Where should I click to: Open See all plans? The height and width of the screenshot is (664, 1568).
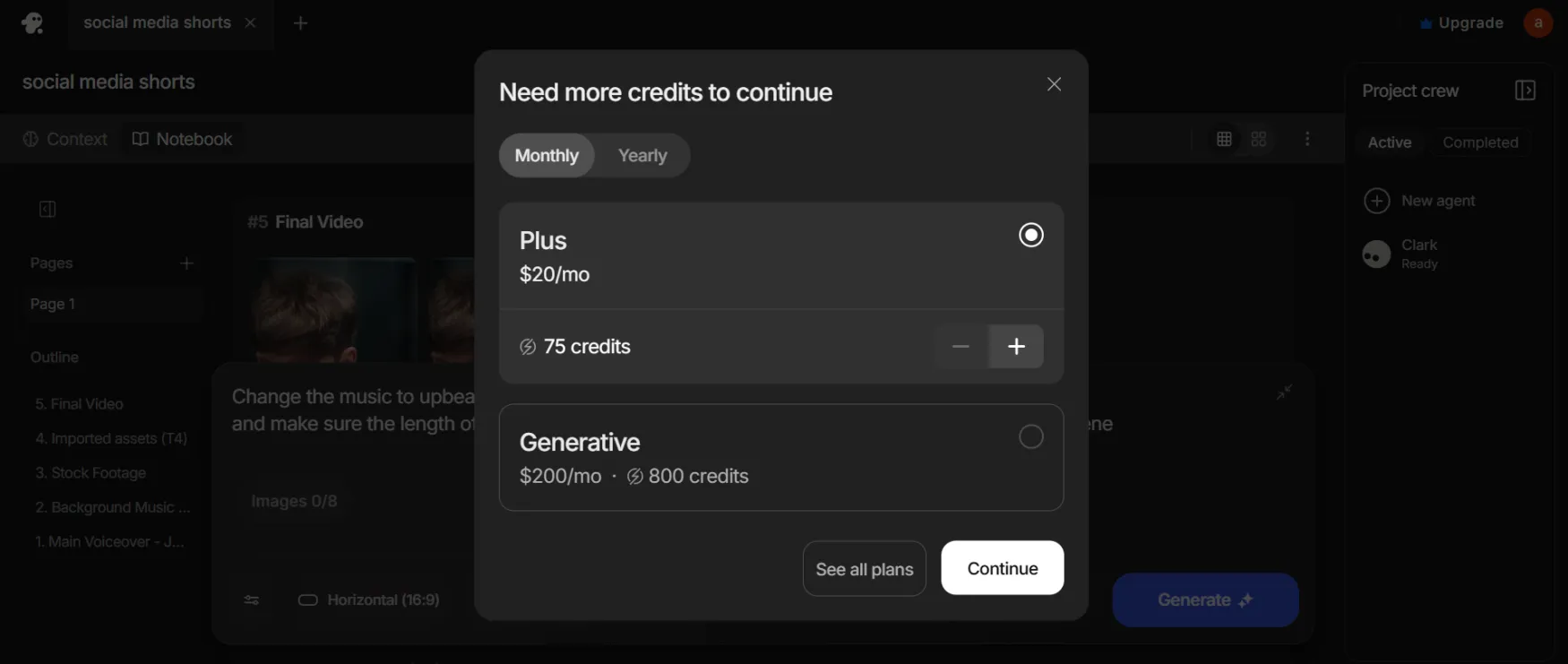pos(865,569)
